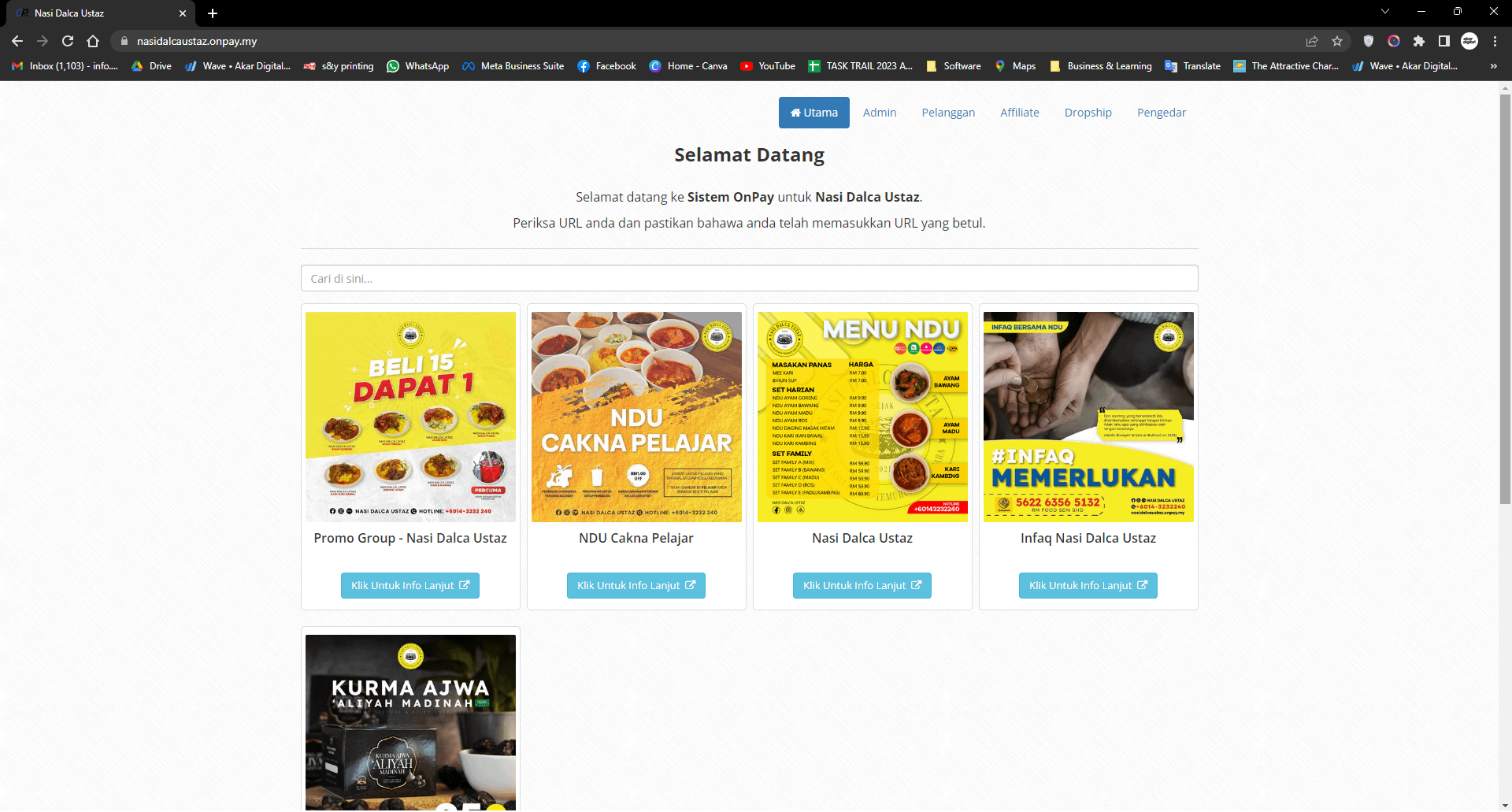This screenshot has width=1512, height=812.
Task: Open the Facebook bookmark
Action: [606, 66]
